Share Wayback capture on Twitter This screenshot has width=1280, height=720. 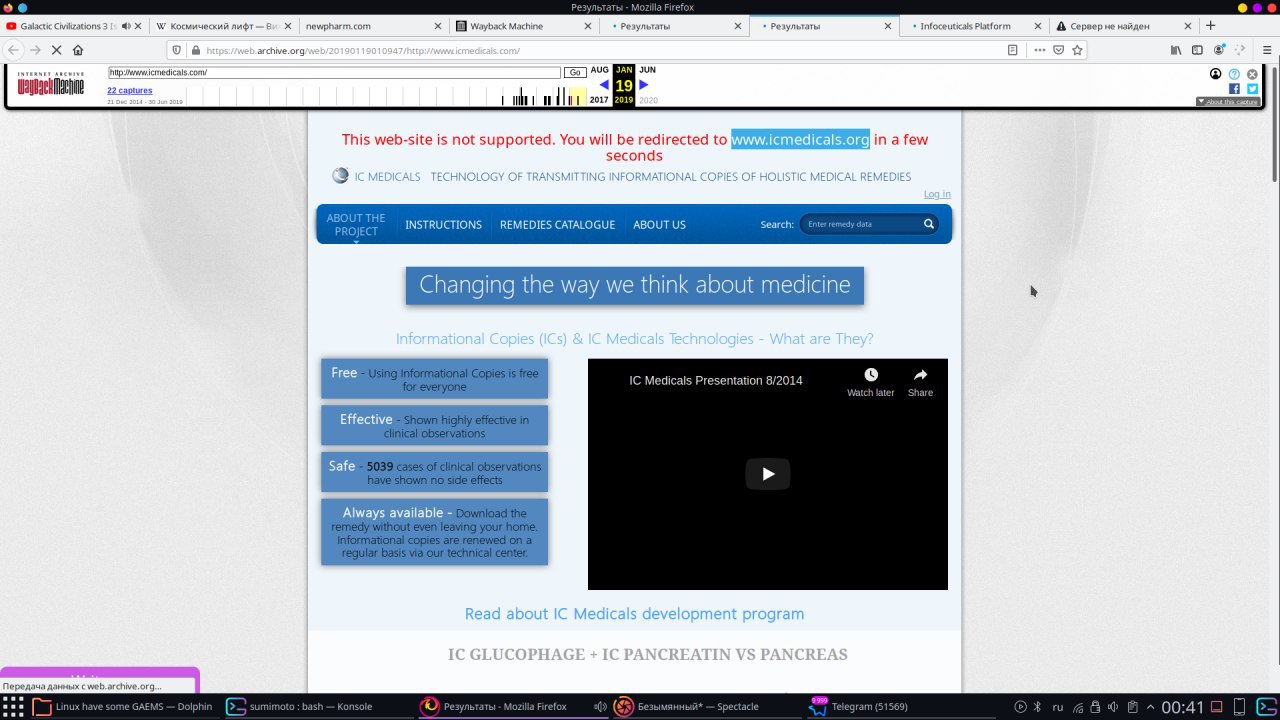coord(1252,88)
